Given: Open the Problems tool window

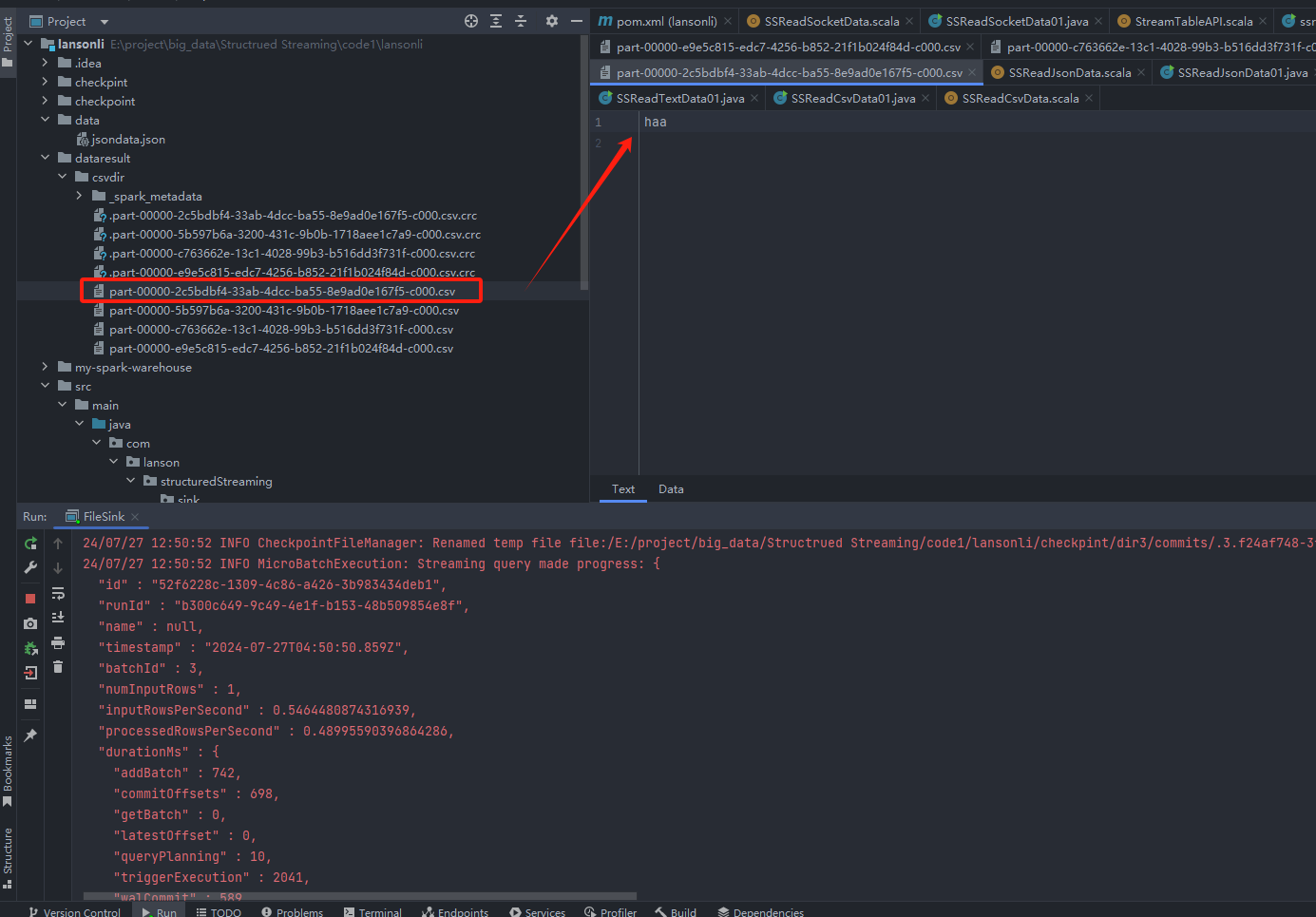Looking at the screenshot, I should click(292, 910).
